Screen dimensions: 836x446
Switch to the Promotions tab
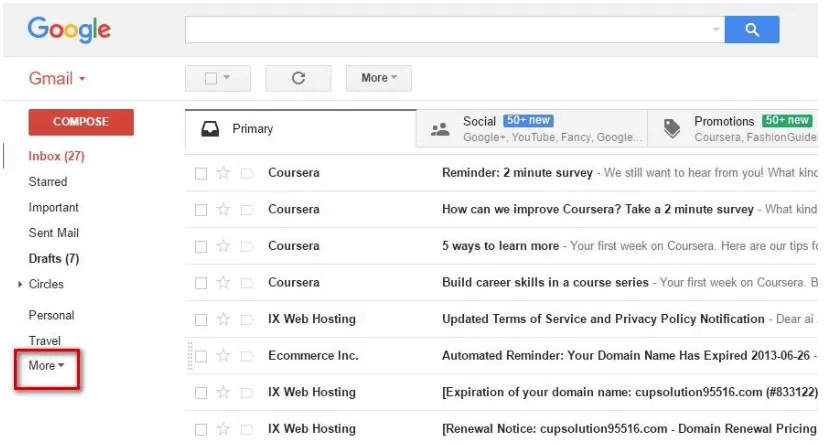[733, 129]
